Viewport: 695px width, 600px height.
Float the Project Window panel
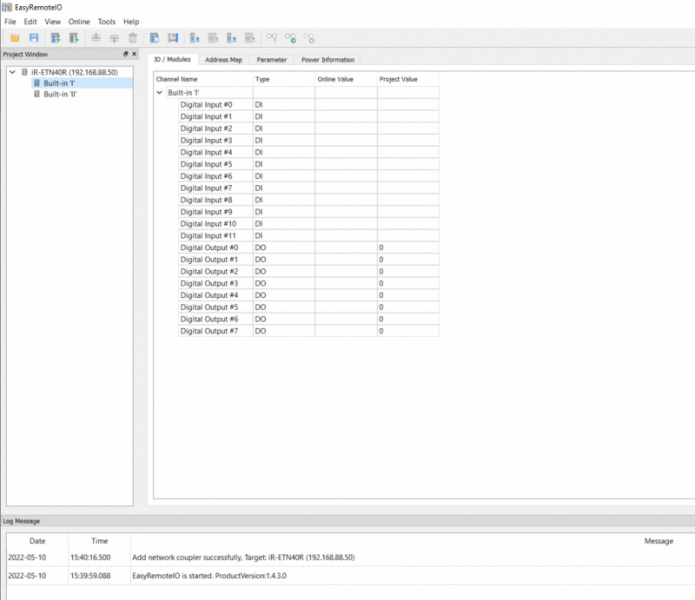point(125,54)
